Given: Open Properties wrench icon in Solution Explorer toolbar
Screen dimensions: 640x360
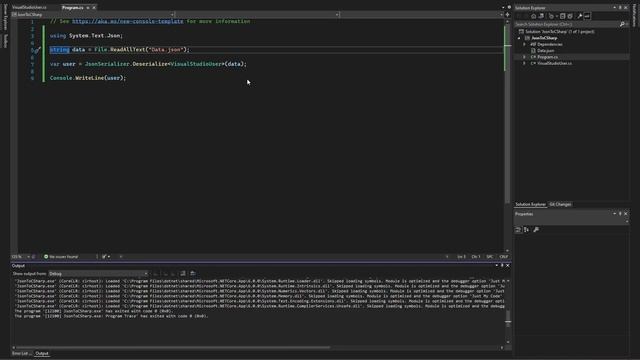Looking at the screenshot, I should tap(580, 16).
